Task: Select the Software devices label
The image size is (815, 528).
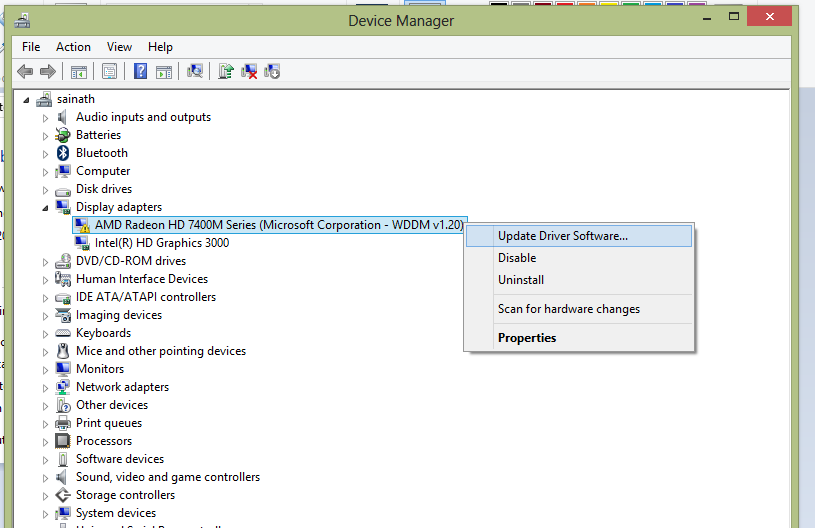Action: click(120, 459)
